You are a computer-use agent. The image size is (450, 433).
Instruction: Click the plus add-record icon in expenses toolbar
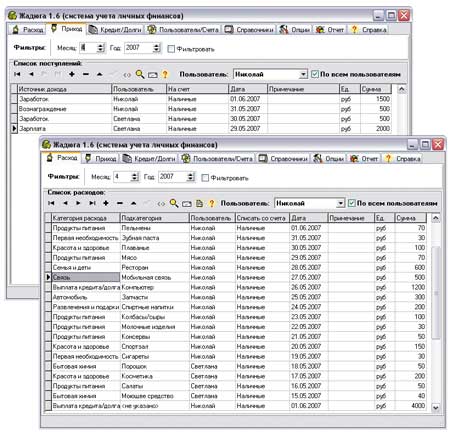click(x=106, y=203)
